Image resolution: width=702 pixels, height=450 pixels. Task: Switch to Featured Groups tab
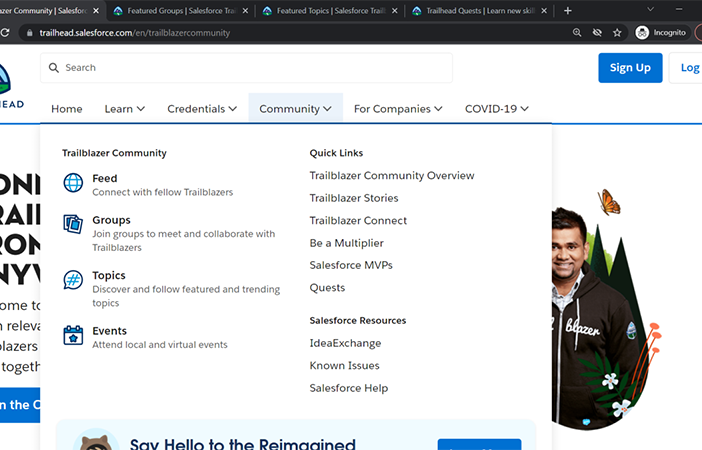click(x=180, y=11)
